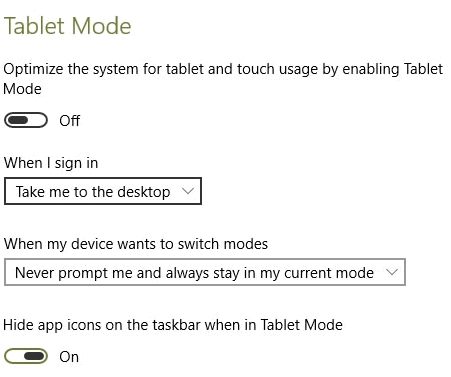Screen dimensions: 451x377
Task: Click 'Never prompt me and always stay' text
Action: (x=194, y=273)
